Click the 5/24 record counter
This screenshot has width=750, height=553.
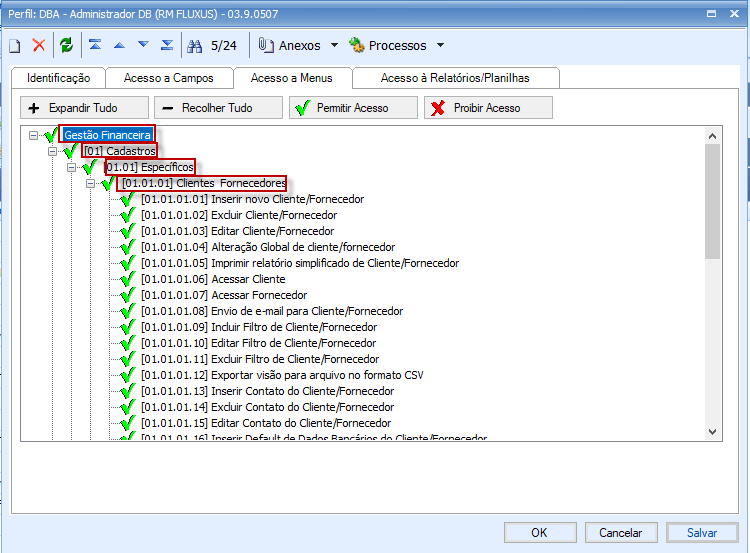pos(224,46)
